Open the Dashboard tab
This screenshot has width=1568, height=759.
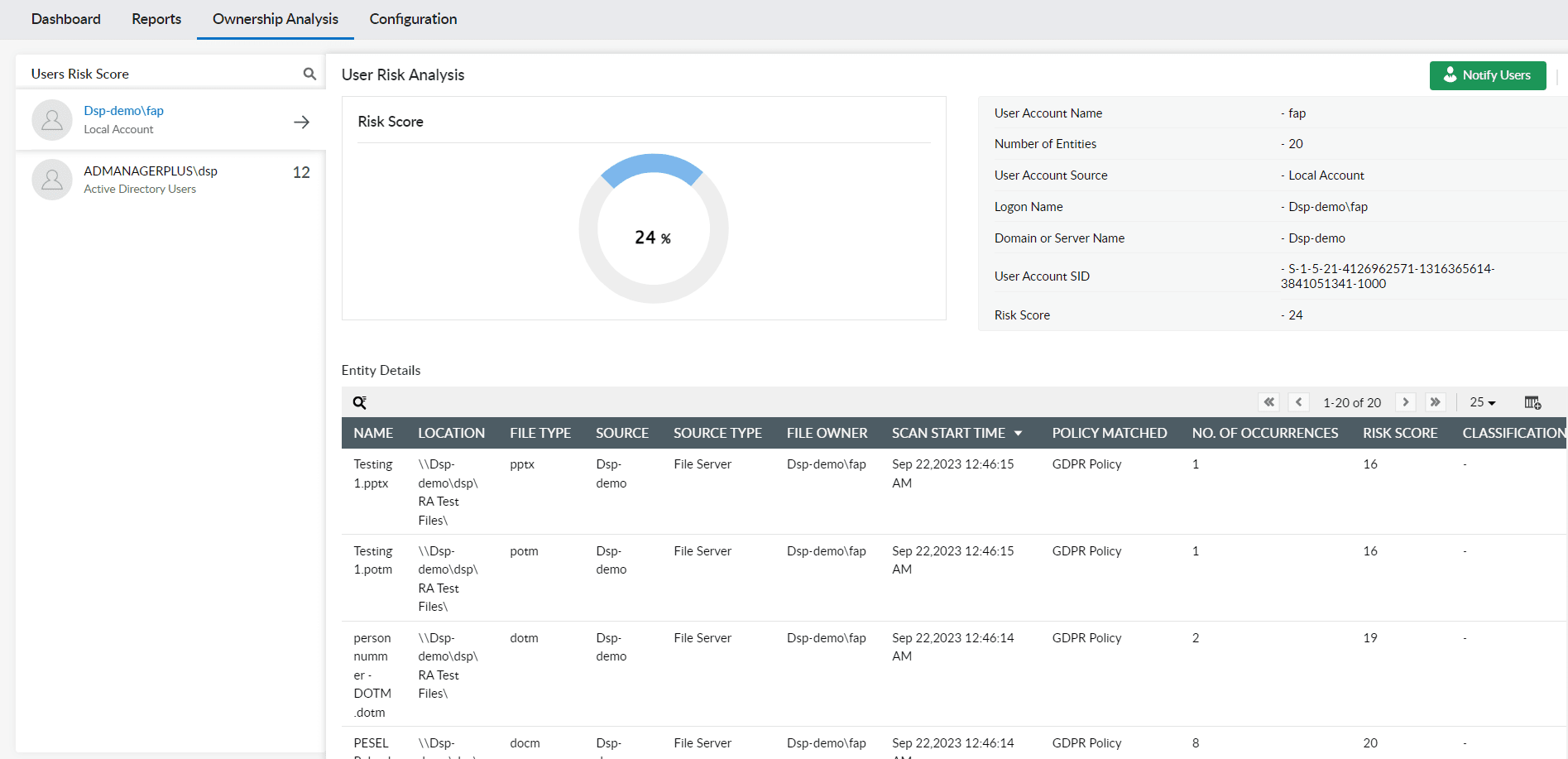66,19
